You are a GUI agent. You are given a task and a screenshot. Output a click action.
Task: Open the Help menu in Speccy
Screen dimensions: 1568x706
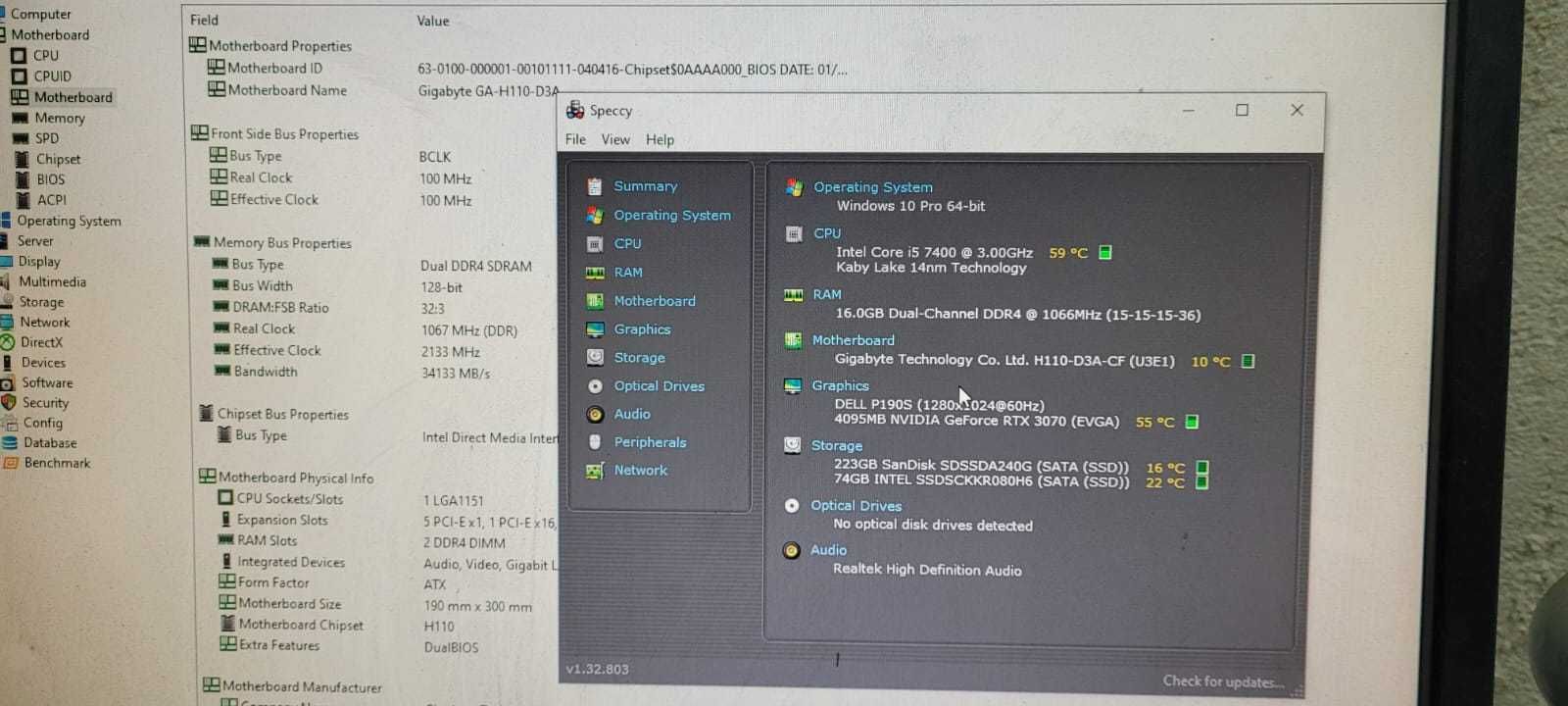[x=660, y=139]
